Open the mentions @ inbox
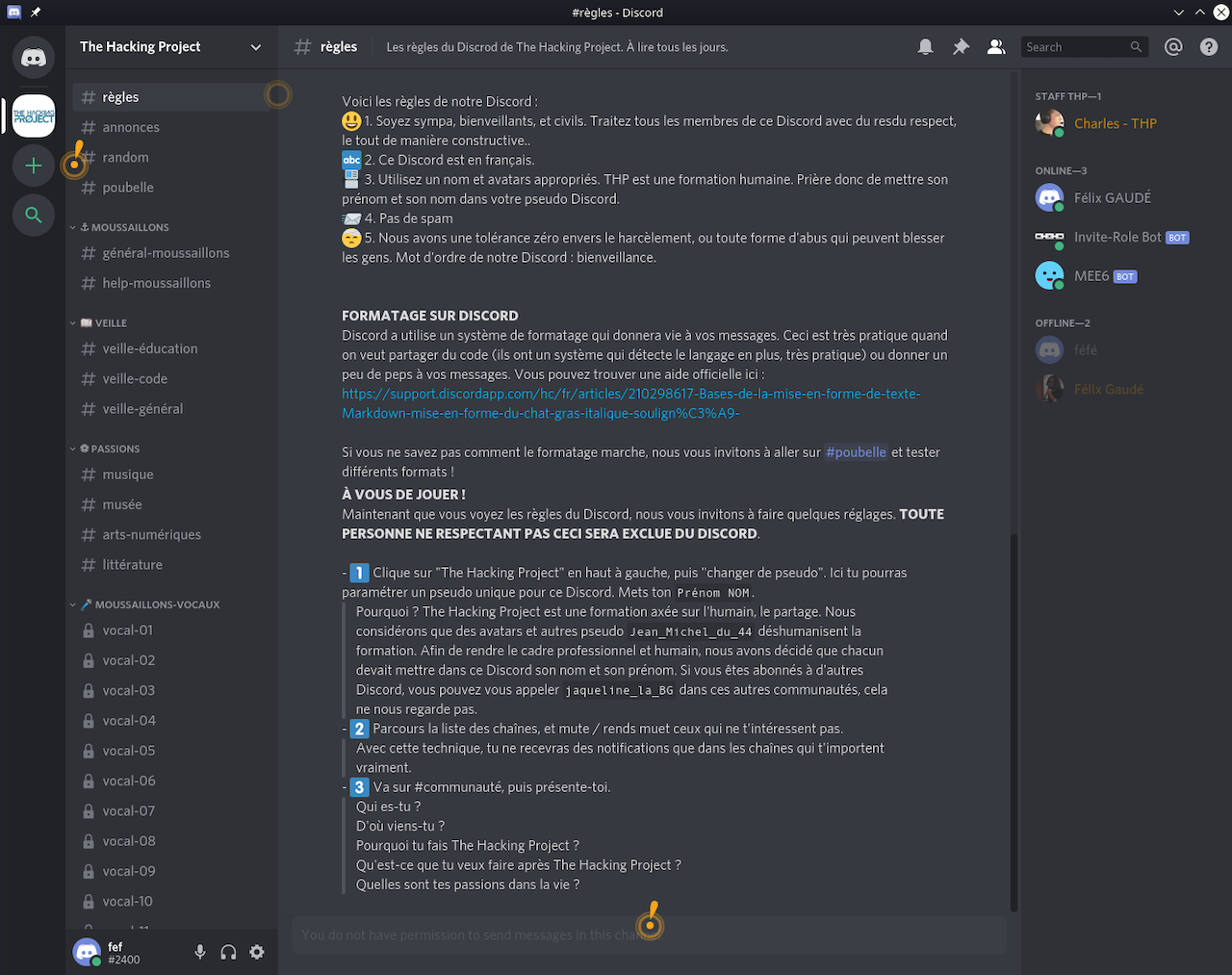The width and height of the screenshot is (1232, 975). pos(1173,47)
